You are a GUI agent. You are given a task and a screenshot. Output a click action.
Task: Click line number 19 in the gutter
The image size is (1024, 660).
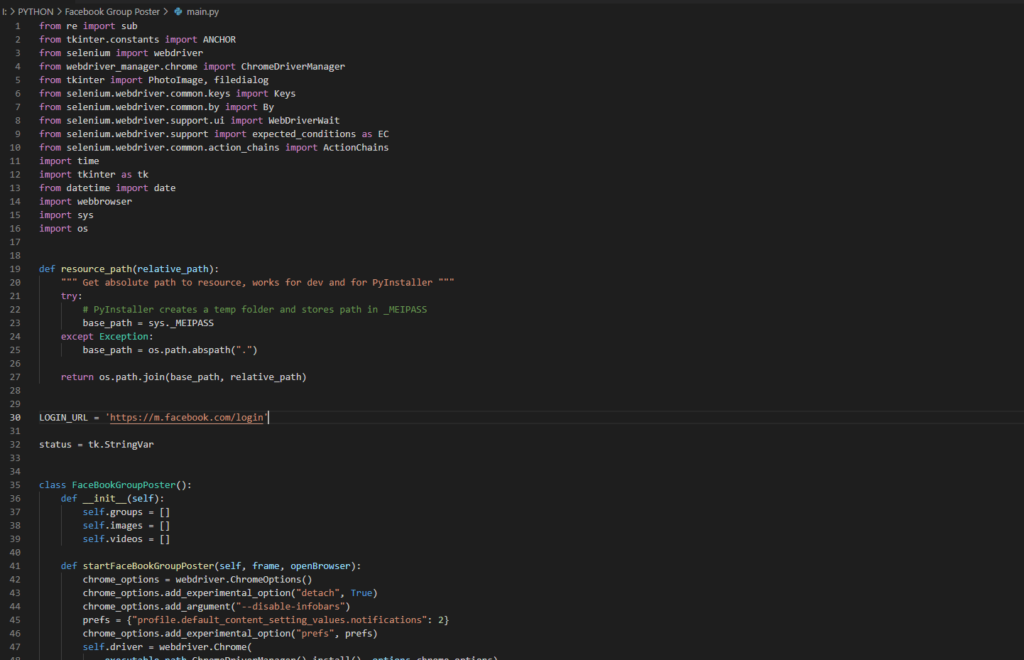click(x=14, y=269)
